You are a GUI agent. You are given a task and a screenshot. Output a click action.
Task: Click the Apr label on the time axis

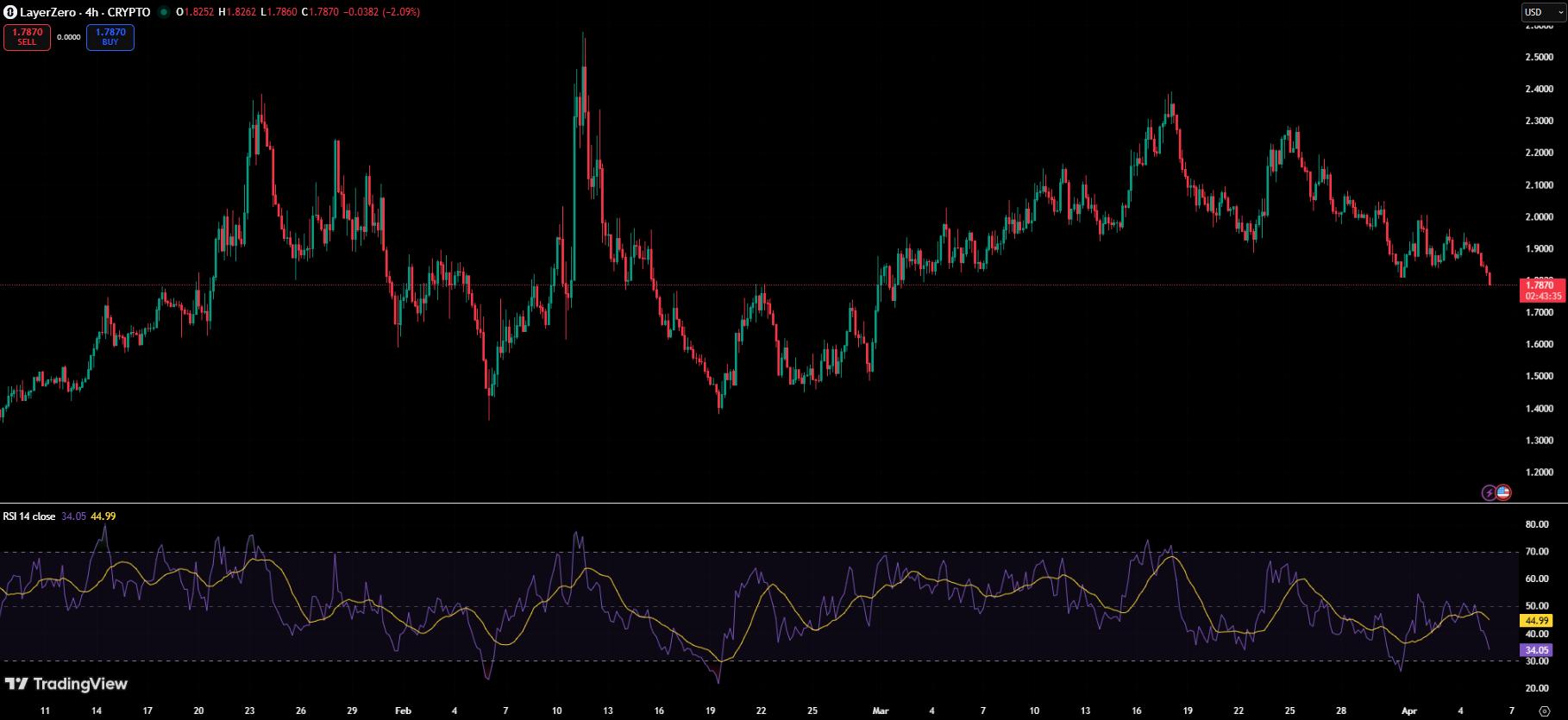[1408, 711]
